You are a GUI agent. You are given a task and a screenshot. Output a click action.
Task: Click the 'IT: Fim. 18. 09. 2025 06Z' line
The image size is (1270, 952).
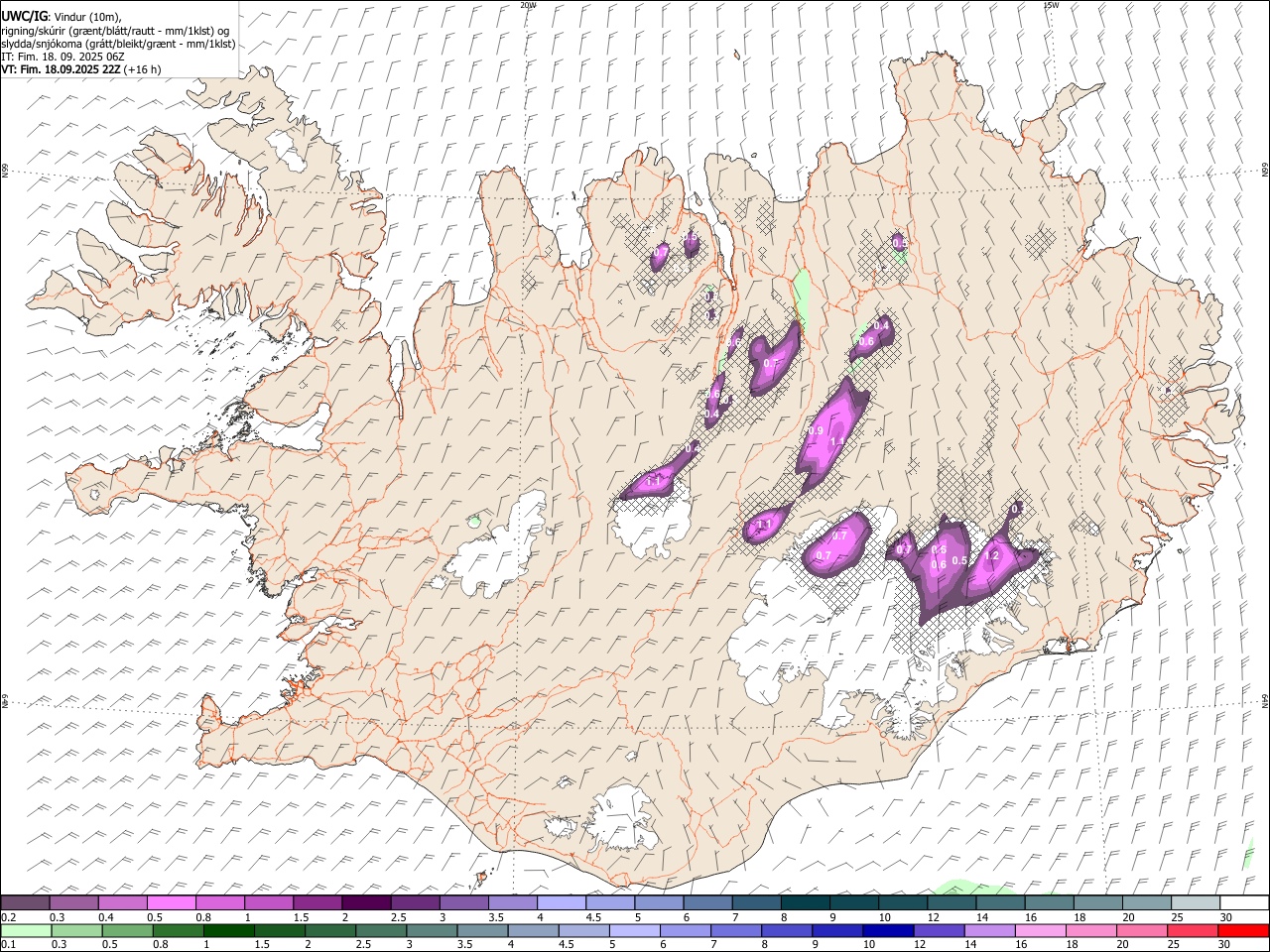(63, 57)
